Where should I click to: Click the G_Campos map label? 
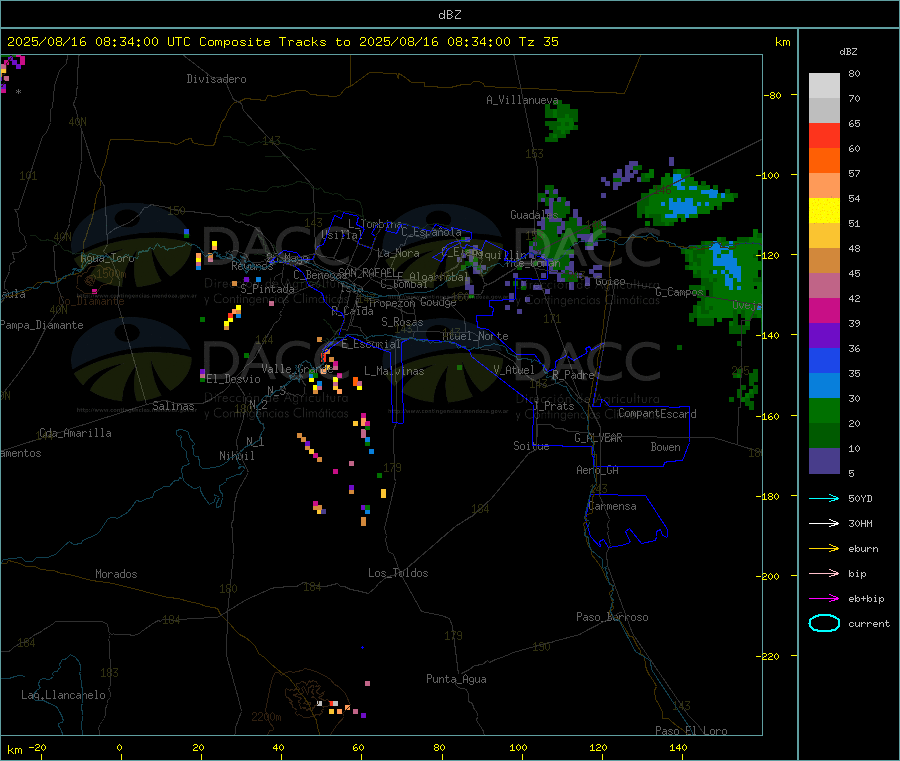point(679,292)
